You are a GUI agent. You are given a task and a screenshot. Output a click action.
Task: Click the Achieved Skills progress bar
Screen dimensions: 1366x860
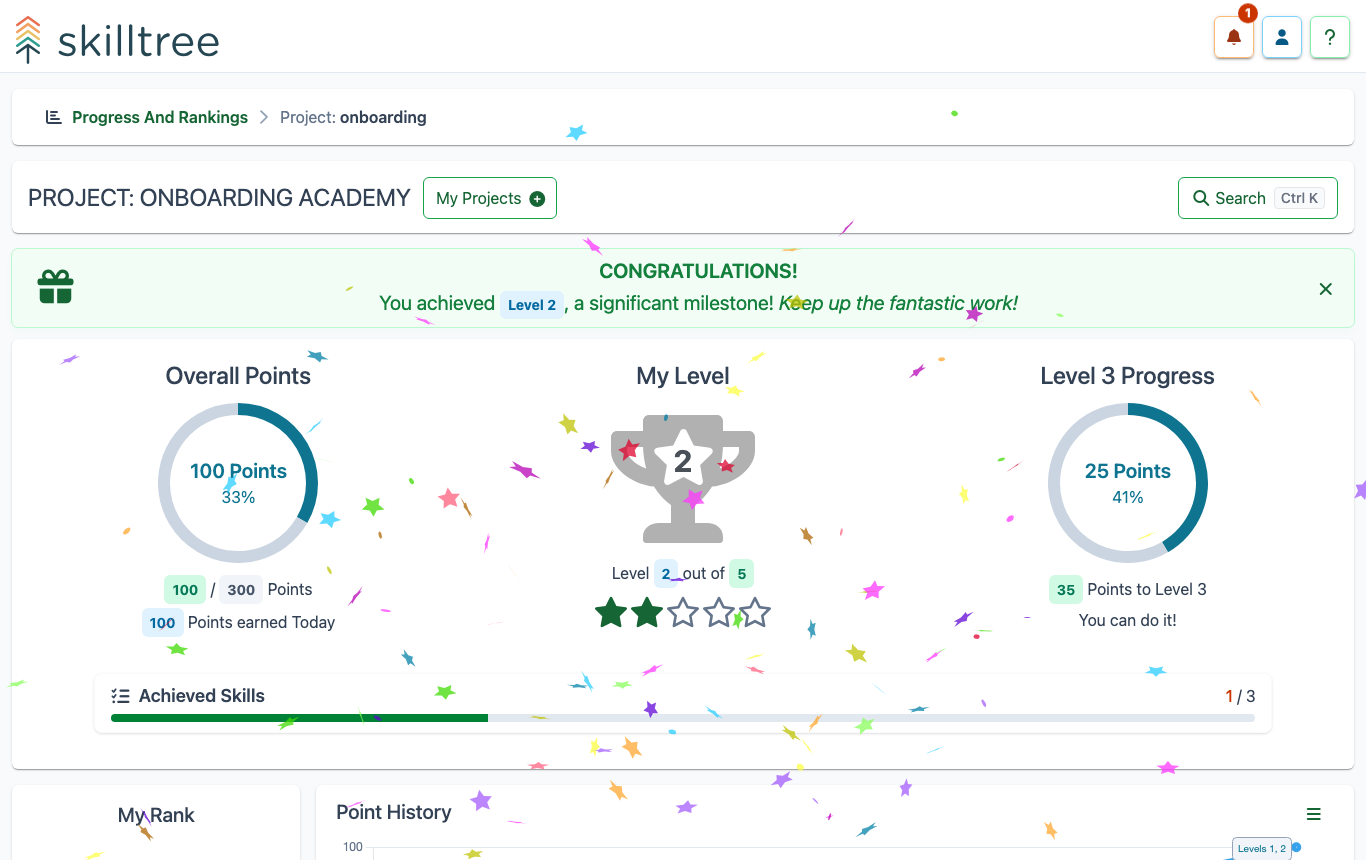683,718
